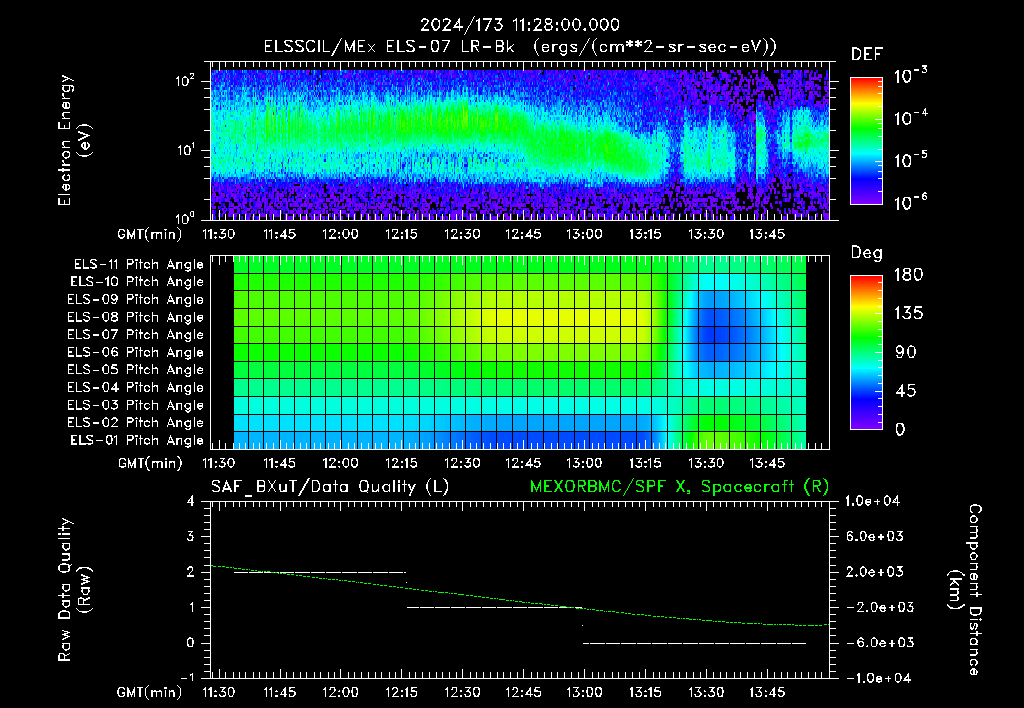
Task: Click the DEF color bar label
Action: (867, 54)
